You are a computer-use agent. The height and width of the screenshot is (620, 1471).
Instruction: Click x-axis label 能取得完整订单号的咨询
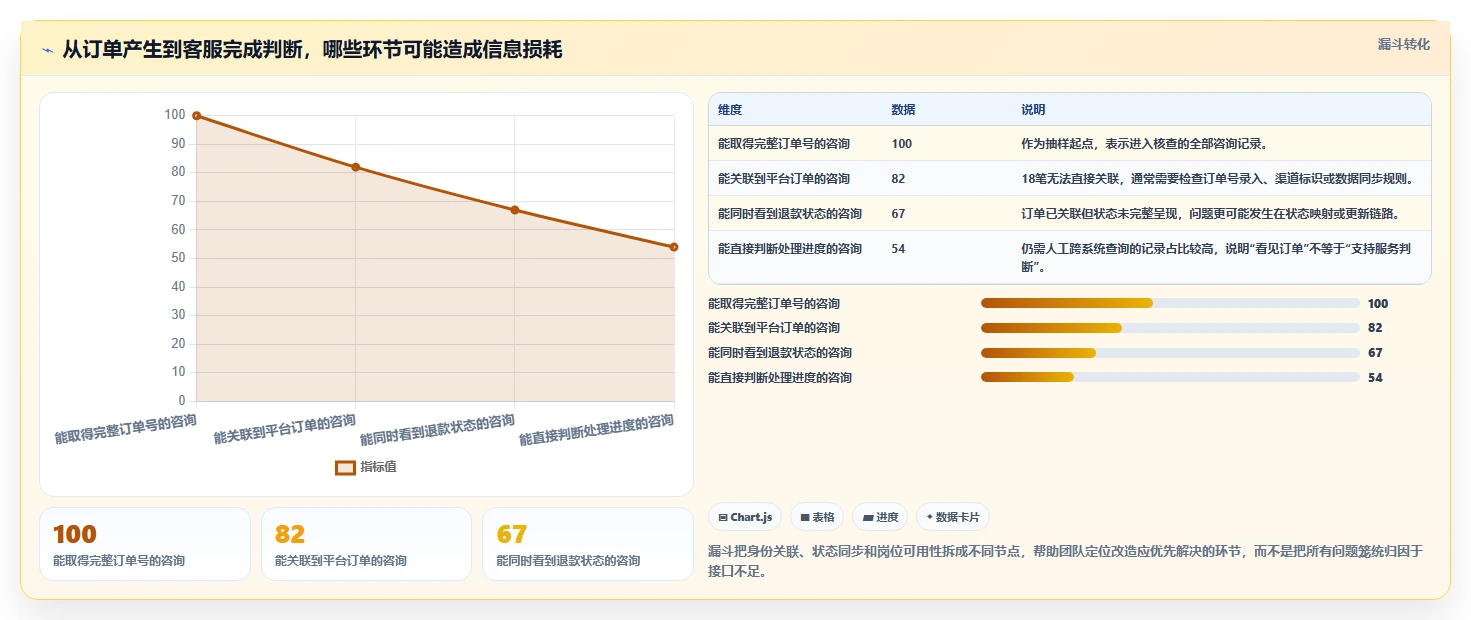point(126,429)
